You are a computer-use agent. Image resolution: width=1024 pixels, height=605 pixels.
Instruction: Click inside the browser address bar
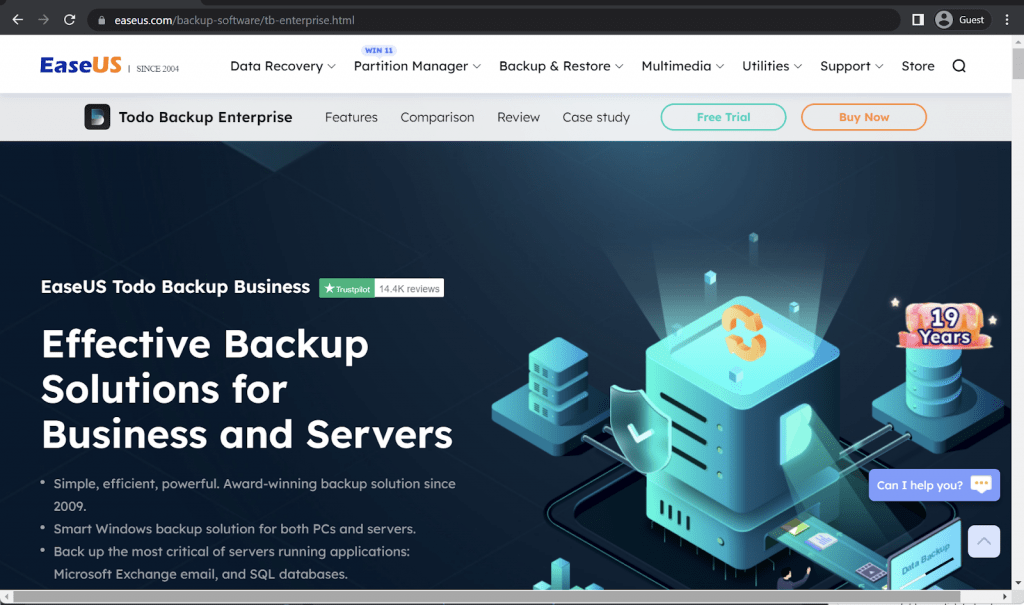click(400, 18)
